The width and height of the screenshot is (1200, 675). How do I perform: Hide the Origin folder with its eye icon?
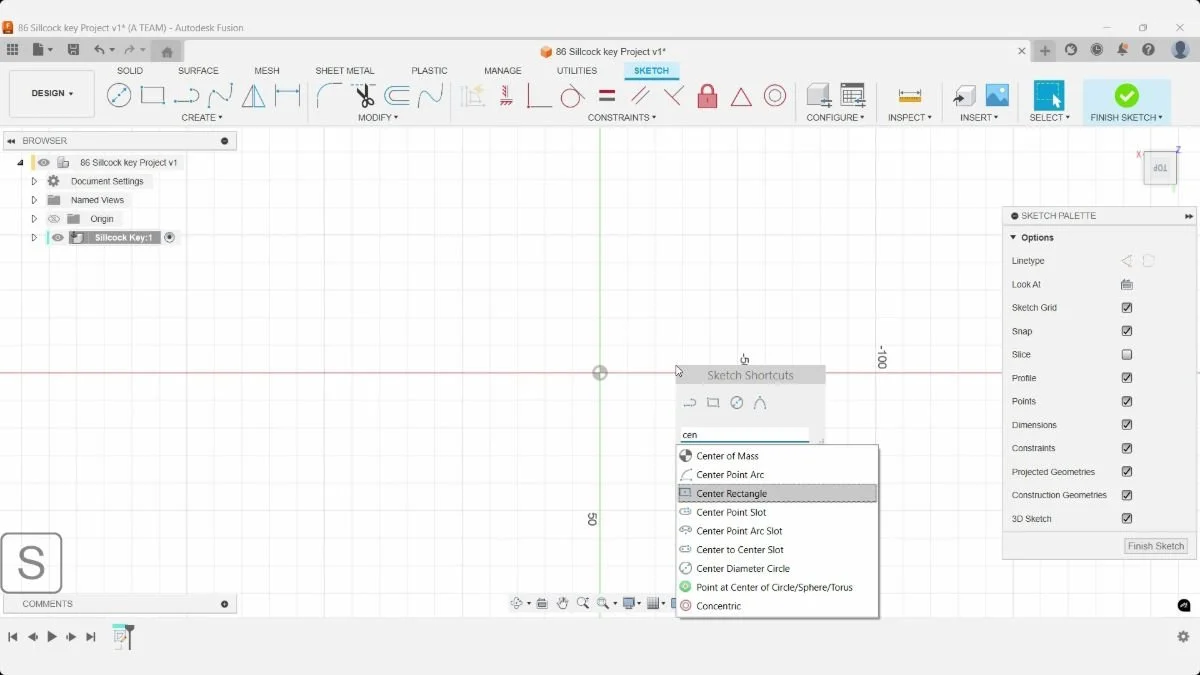(x=54, y=219)
